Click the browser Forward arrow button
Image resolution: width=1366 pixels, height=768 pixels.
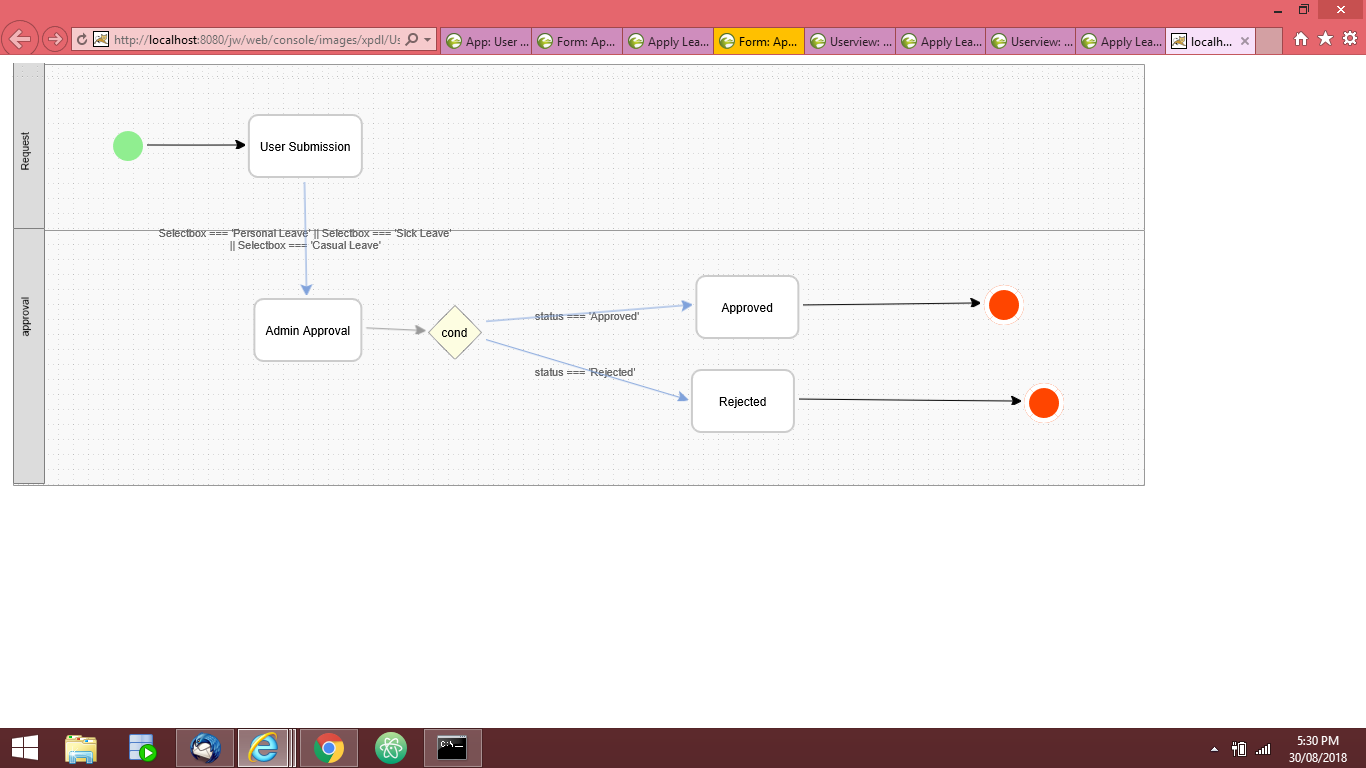(x=54, y=40)
